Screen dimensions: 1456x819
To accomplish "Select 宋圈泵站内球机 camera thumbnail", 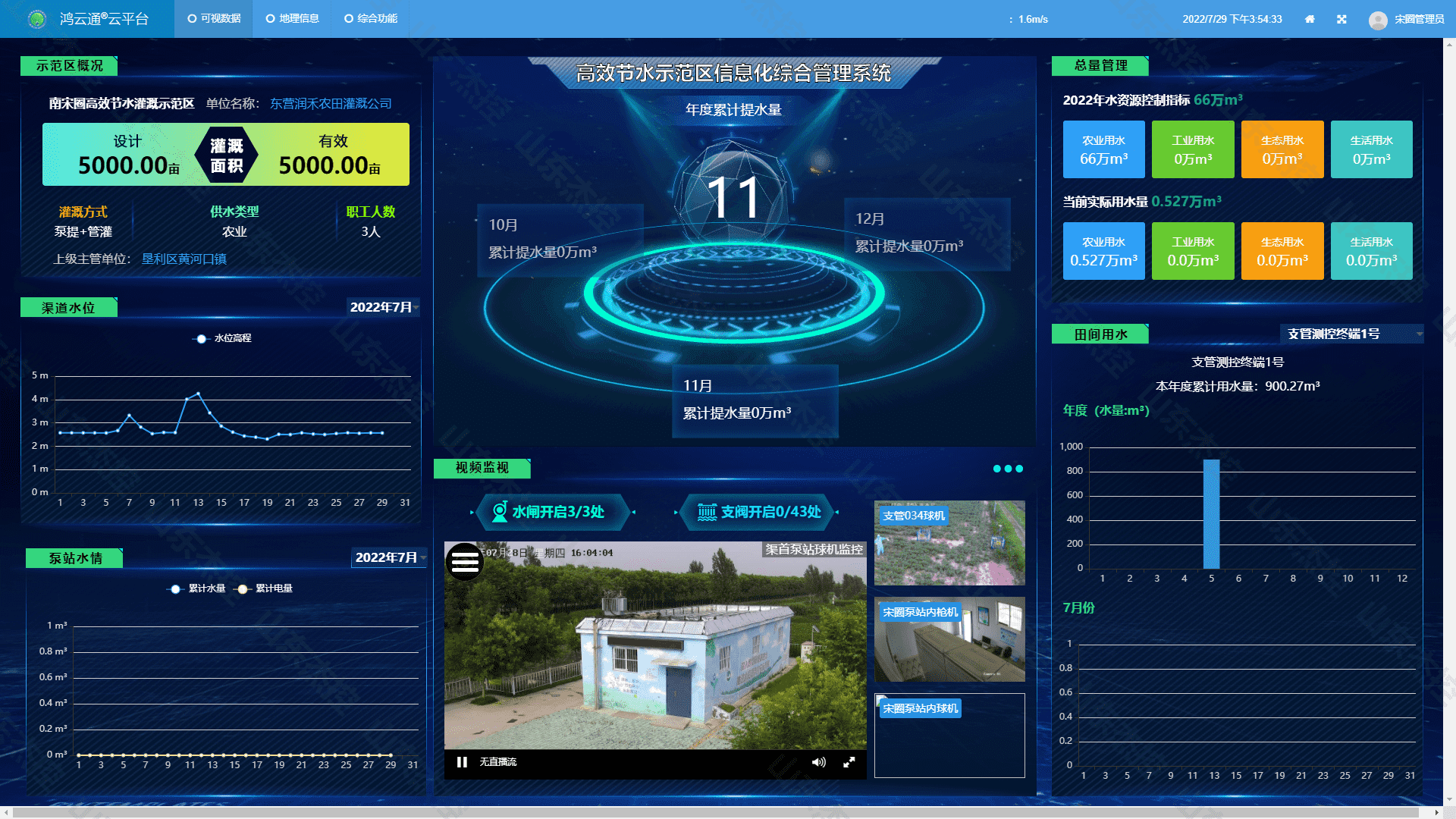I will (949, 736).
